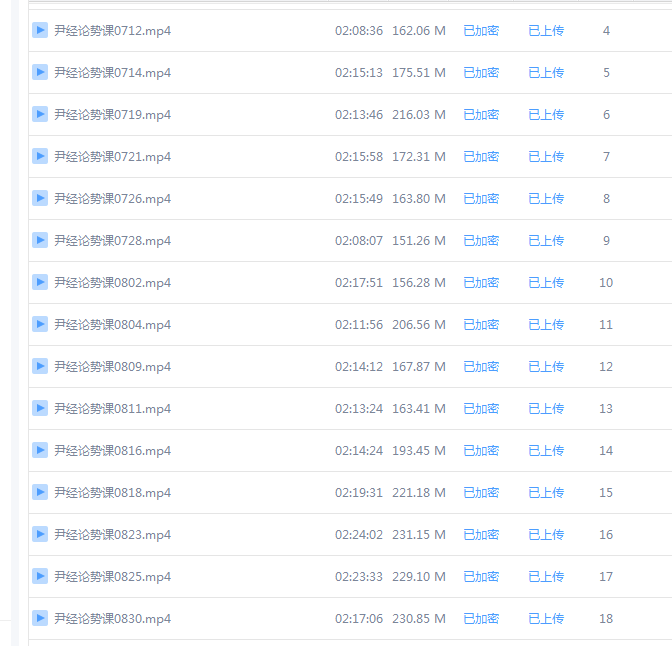672x646 pixels.
Task: Select file name 尹经论势课0811.mp4
Action: tap(112, 409)
